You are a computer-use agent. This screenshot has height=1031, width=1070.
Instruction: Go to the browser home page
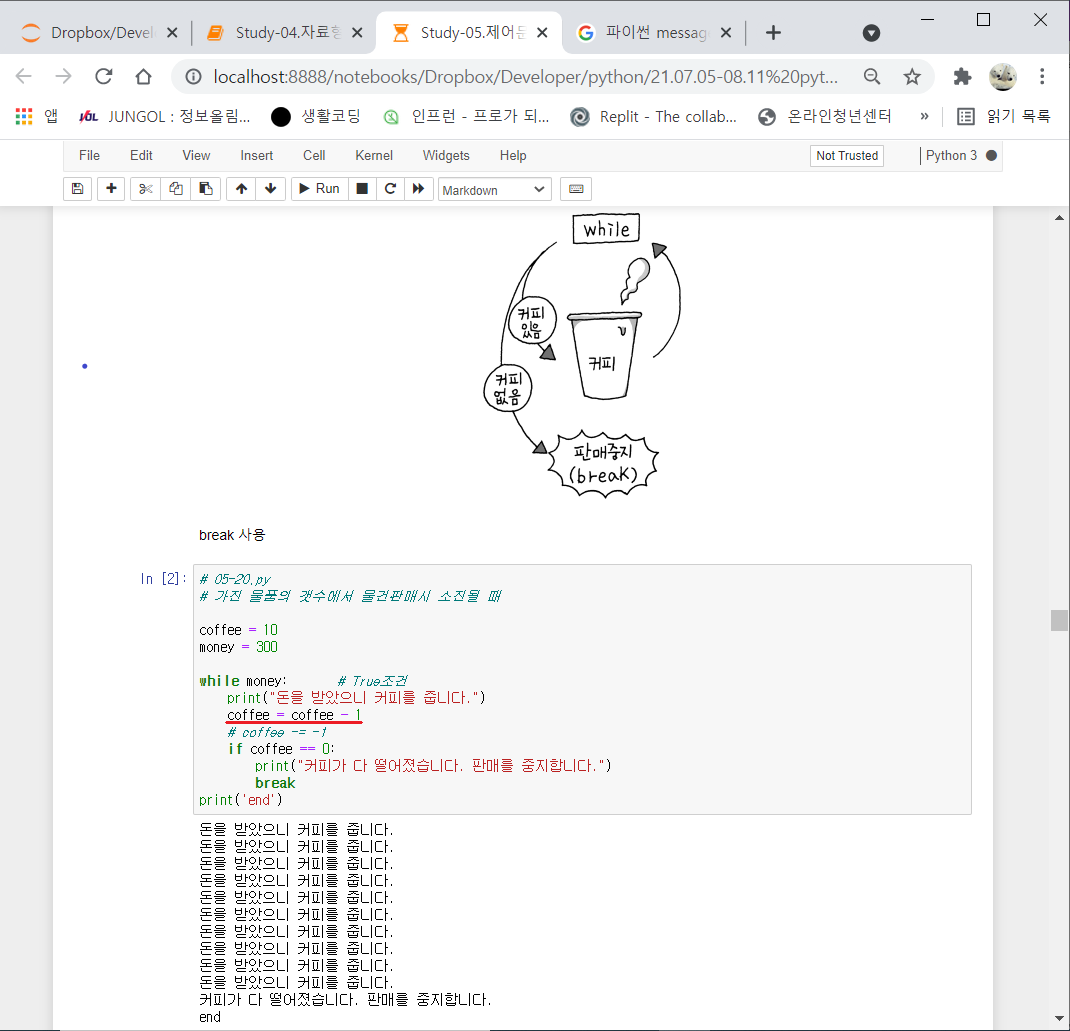[x=143, y=76]
